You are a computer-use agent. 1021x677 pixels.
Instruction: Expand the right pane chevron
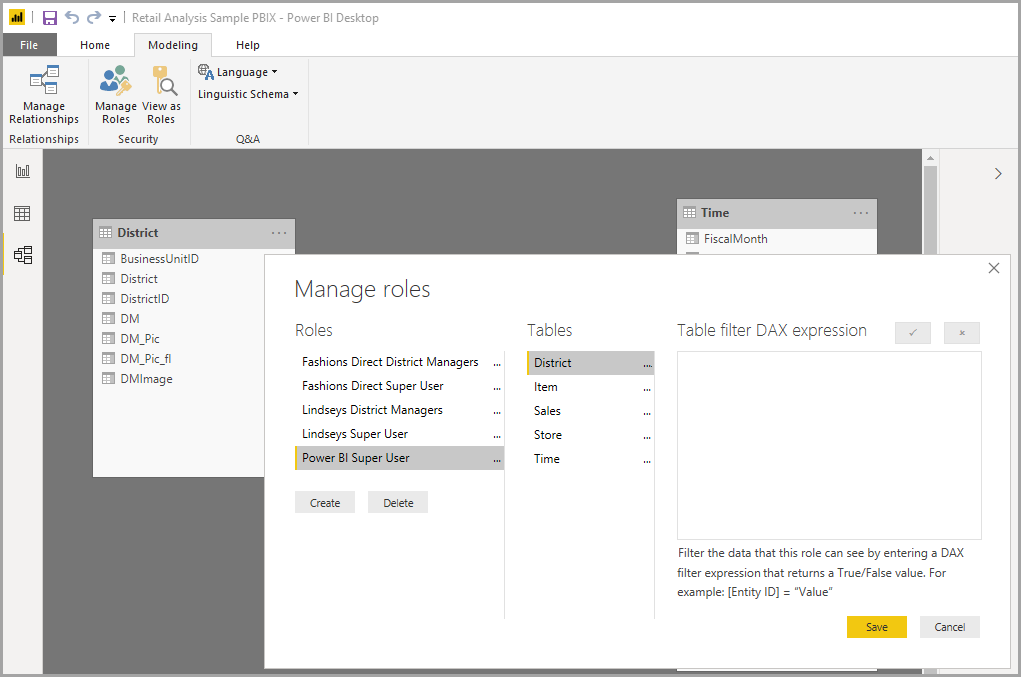pyautogui.click(x=997, y=174)
